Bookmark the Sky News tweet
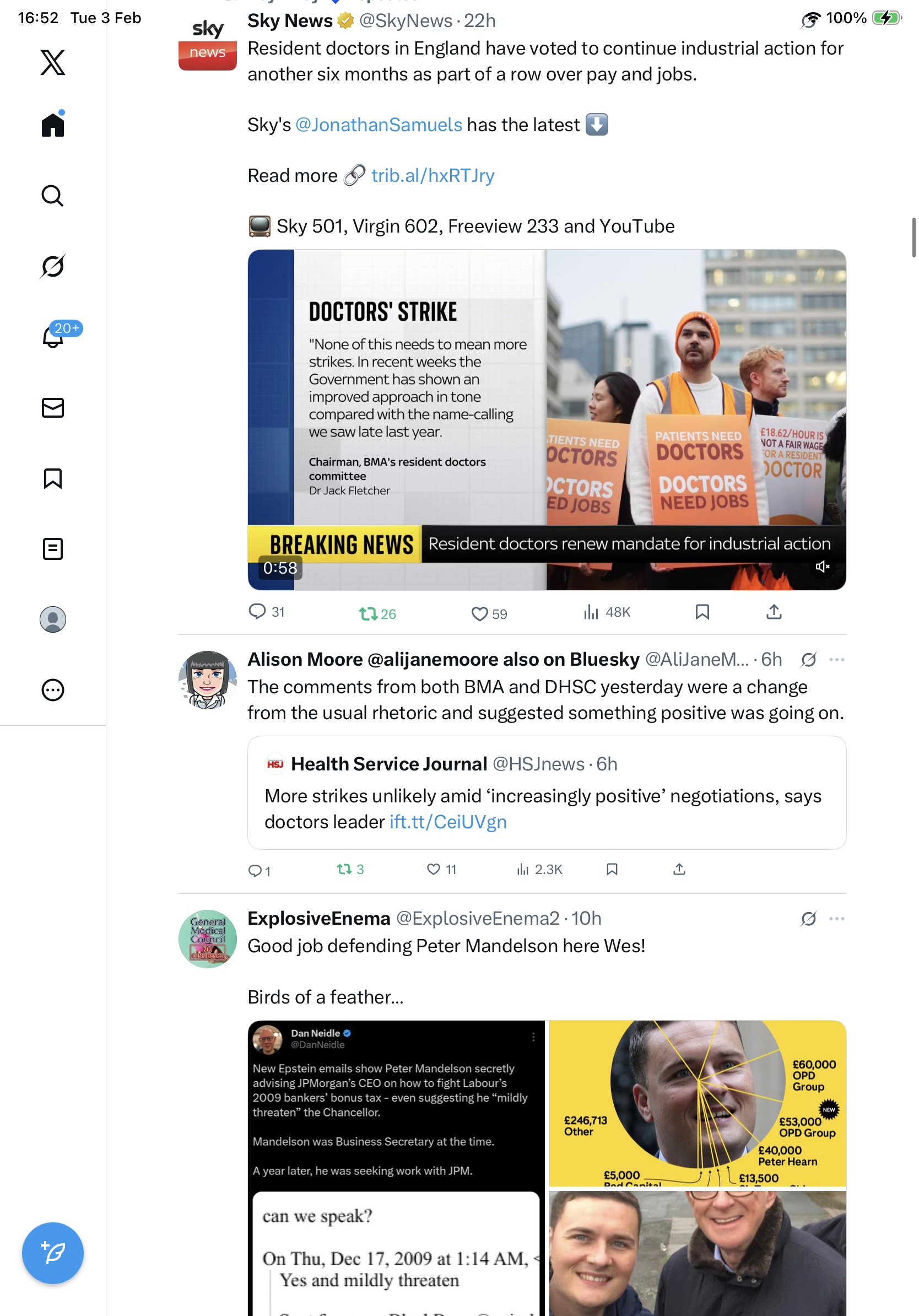This screenshot has width=919, height=1316. [x=702, y=612]
